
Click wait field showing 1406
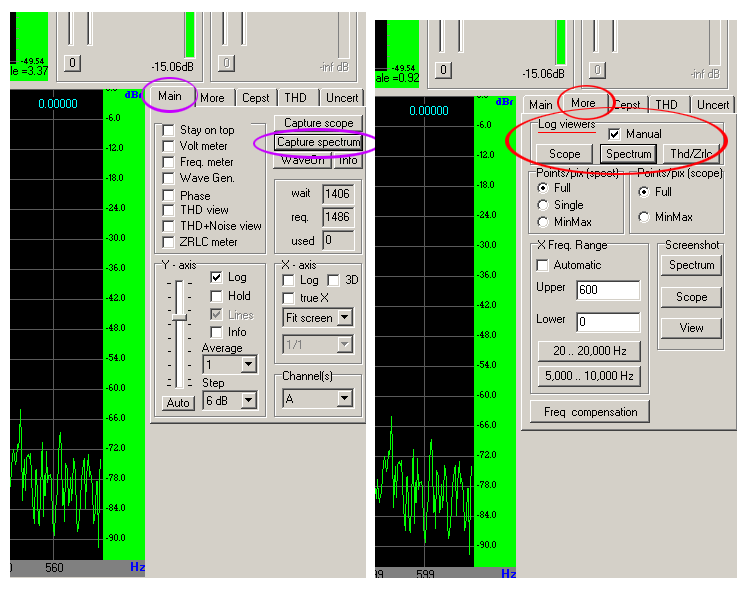[x=338, y=194]
